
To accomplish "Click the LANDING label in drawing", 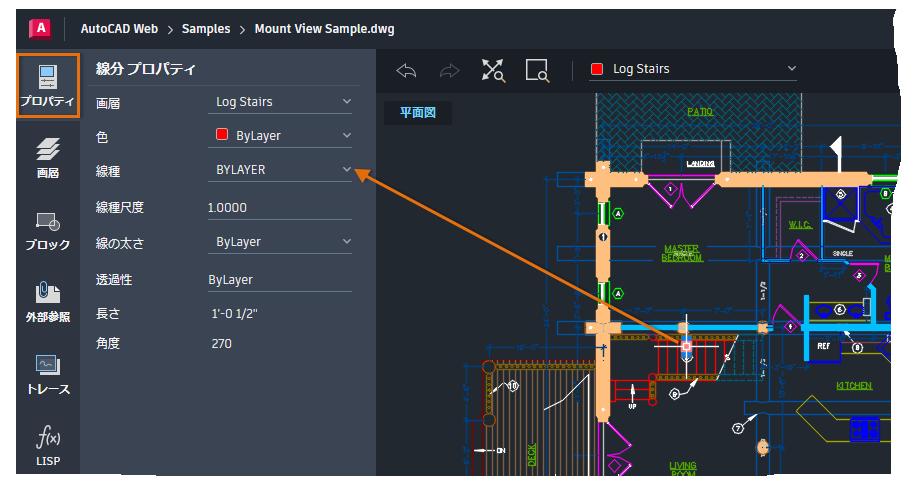I will pyautogui.click(x=701, y=164).
